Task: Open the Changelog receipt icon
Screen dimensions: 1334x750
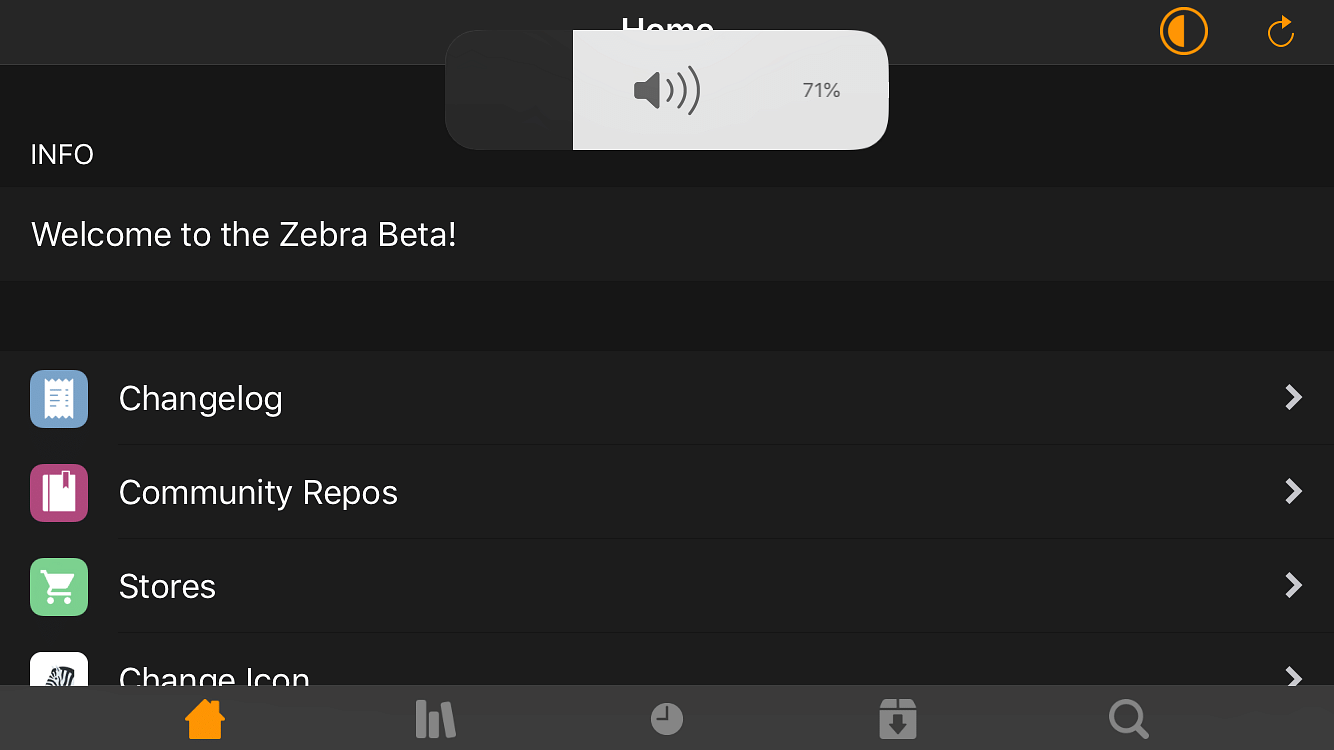Action: coord(59,399)
